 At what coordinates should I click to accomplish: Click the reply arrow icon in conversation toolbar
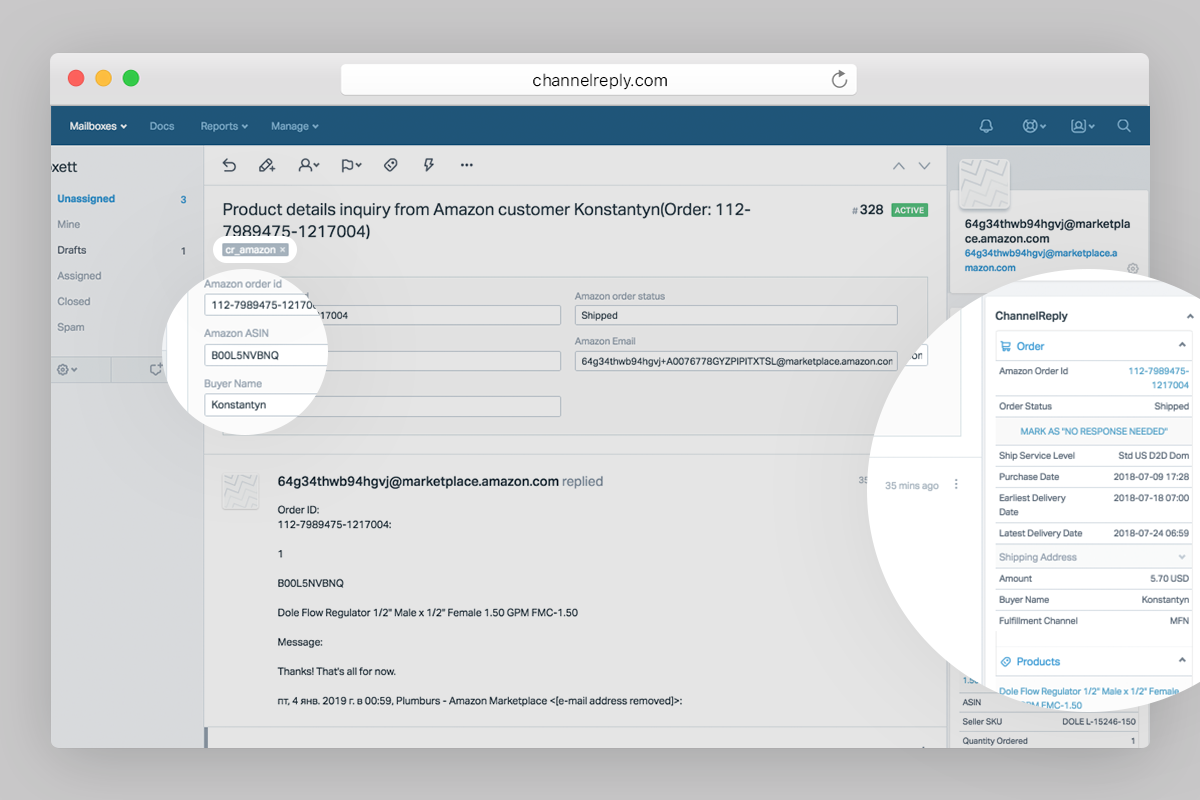click(x=229, y=165)
